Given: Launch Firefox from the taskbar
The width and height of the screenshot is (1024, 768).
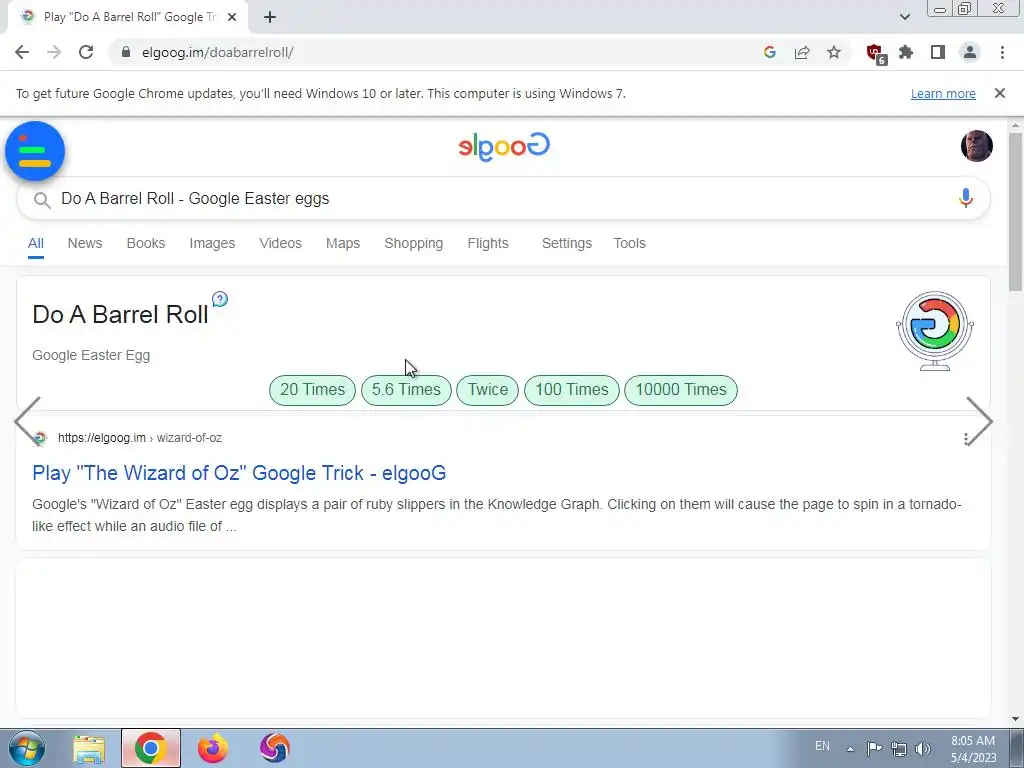Looking at the screenshot, I should 213,748.
